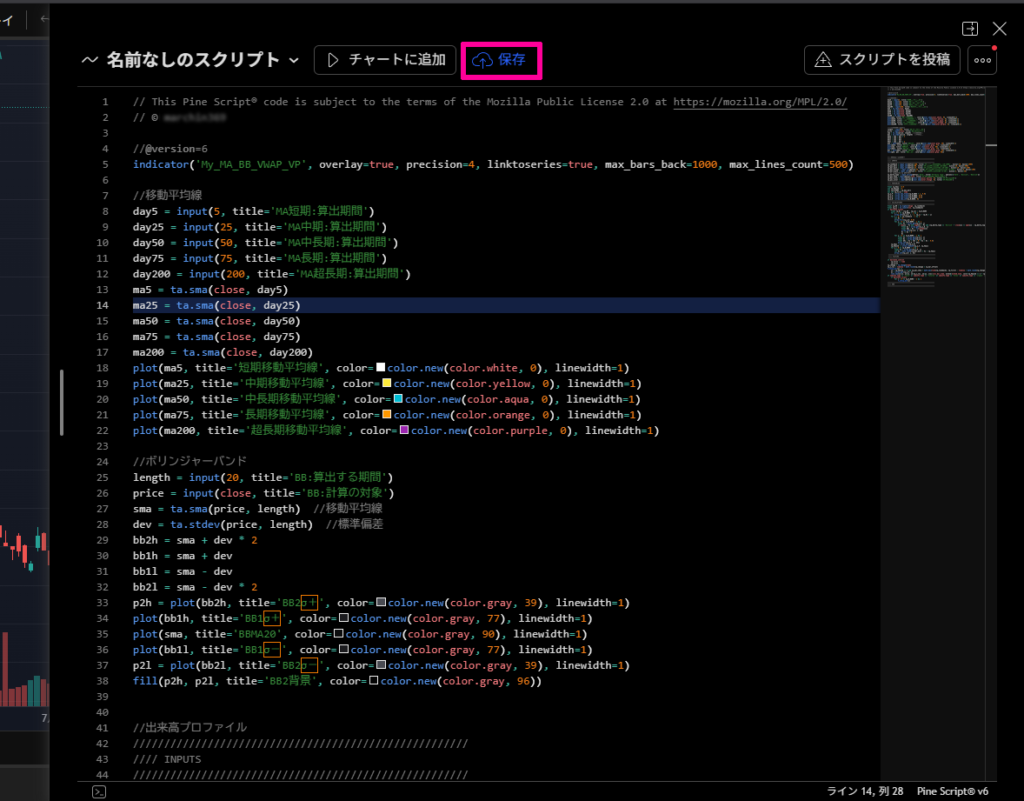
Task: Open the mozilla.org MPL 2.0 license link
Action: point(760,102)
